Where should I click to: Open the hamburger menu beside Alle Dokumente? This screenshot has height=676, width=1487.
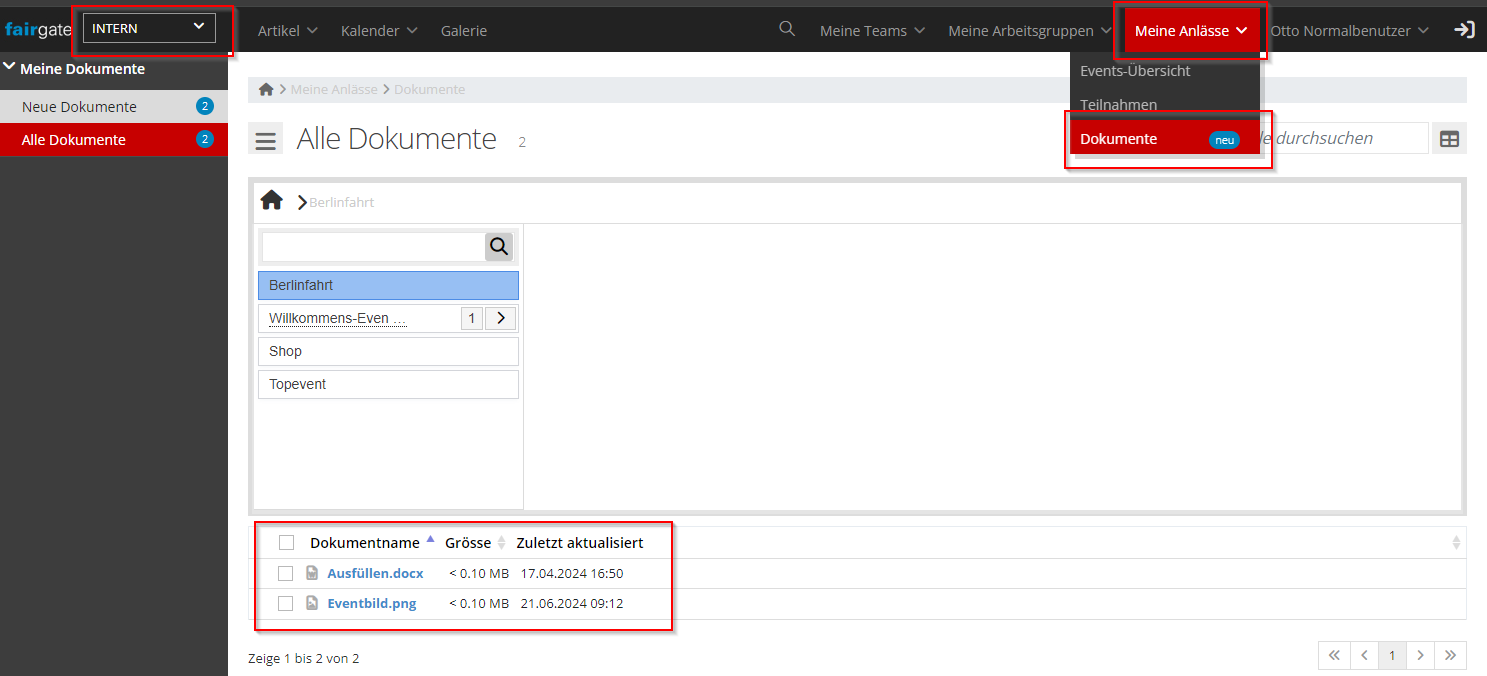(265, 141)
